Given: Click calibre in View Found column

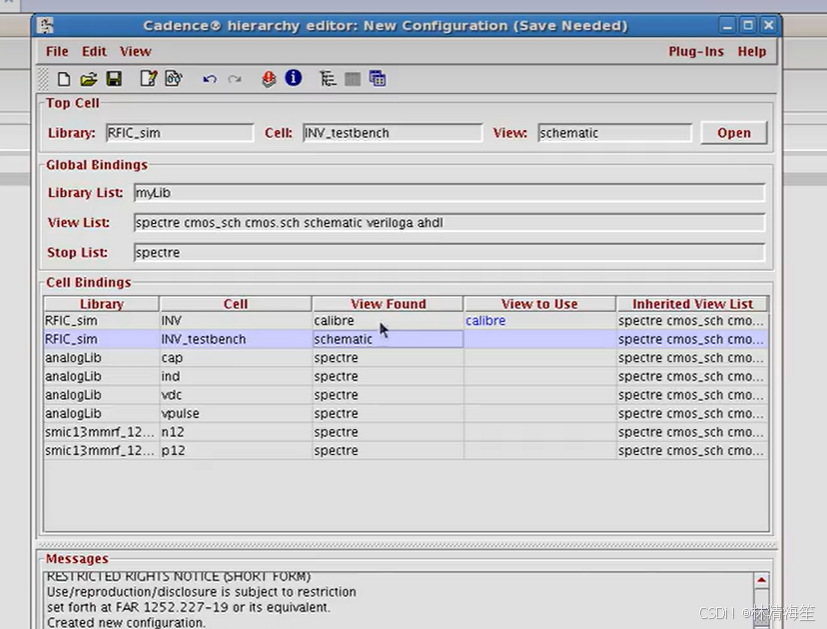Looking at the screenshot, I should click(x=388, y=321).
